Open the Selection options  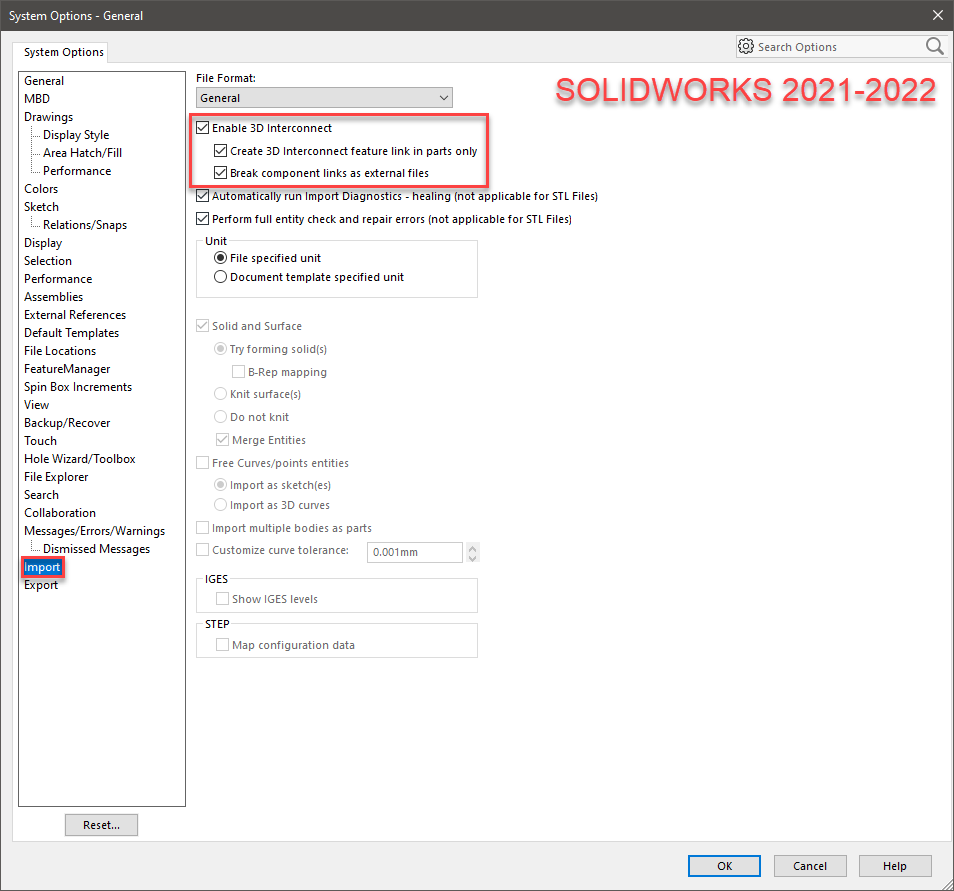[48, 260]
